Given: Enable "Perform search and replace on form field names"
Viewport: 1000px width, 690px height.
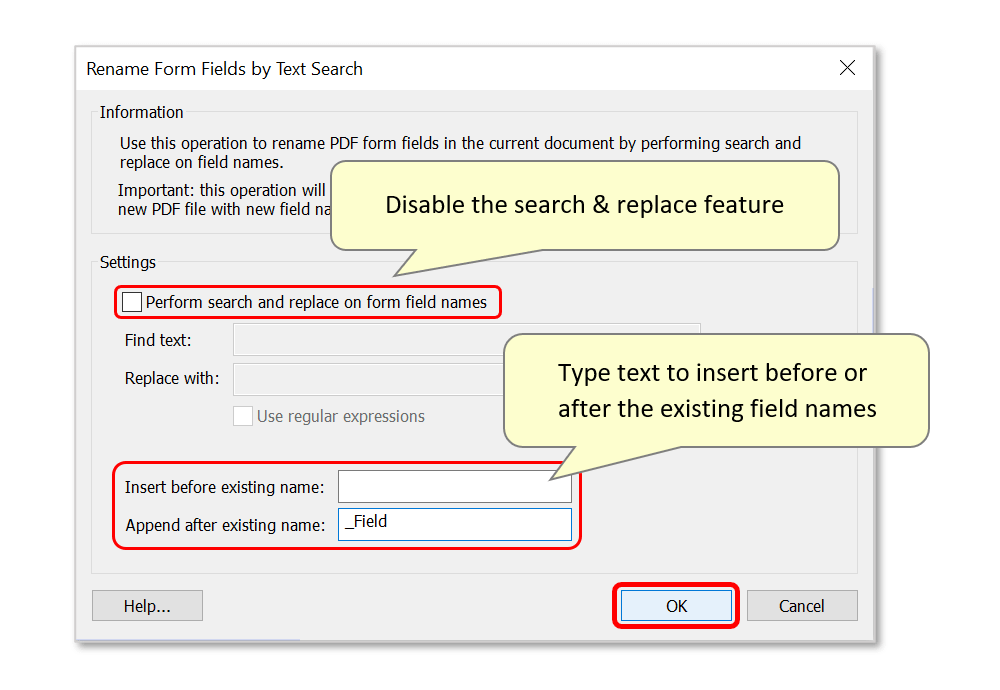Looking at the screenshot, I should coord(131,301).
